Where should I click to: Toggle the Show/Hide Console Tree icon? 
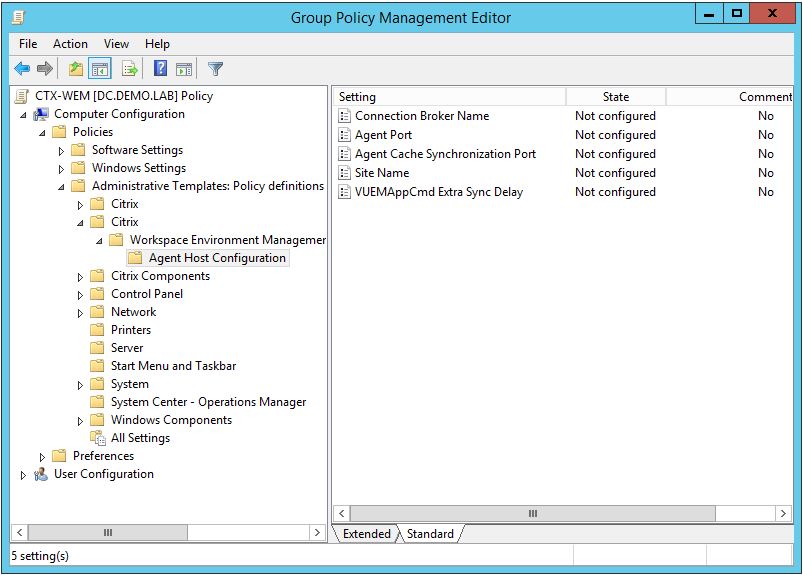pos(100,69)
